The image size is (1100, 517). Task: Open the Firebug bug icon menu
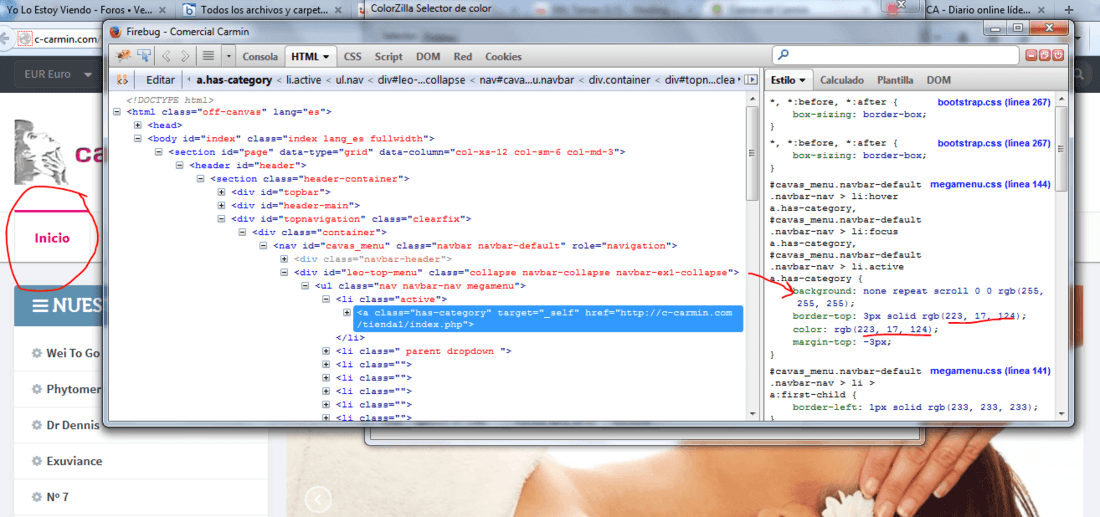tap(123, 56)
